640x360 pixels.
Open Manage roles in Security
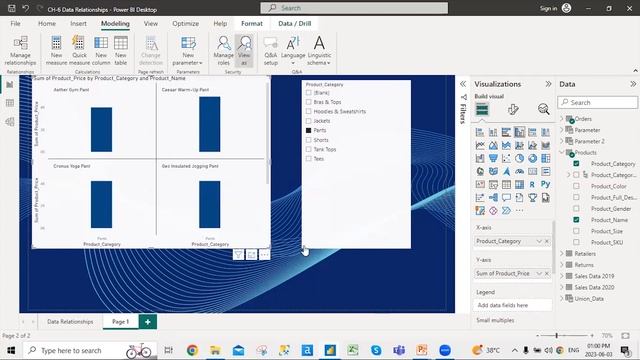click(223, 51)
